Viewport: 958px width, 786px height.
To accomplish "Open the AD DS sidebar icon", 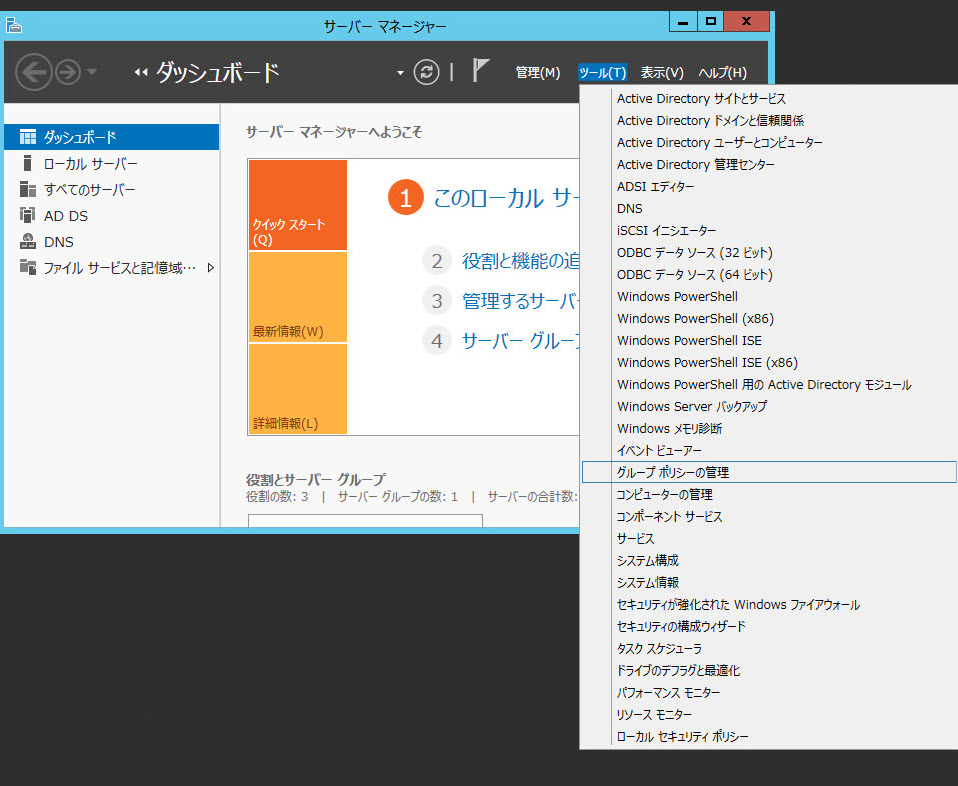I will pyautogui.click(x=28, y=215).
